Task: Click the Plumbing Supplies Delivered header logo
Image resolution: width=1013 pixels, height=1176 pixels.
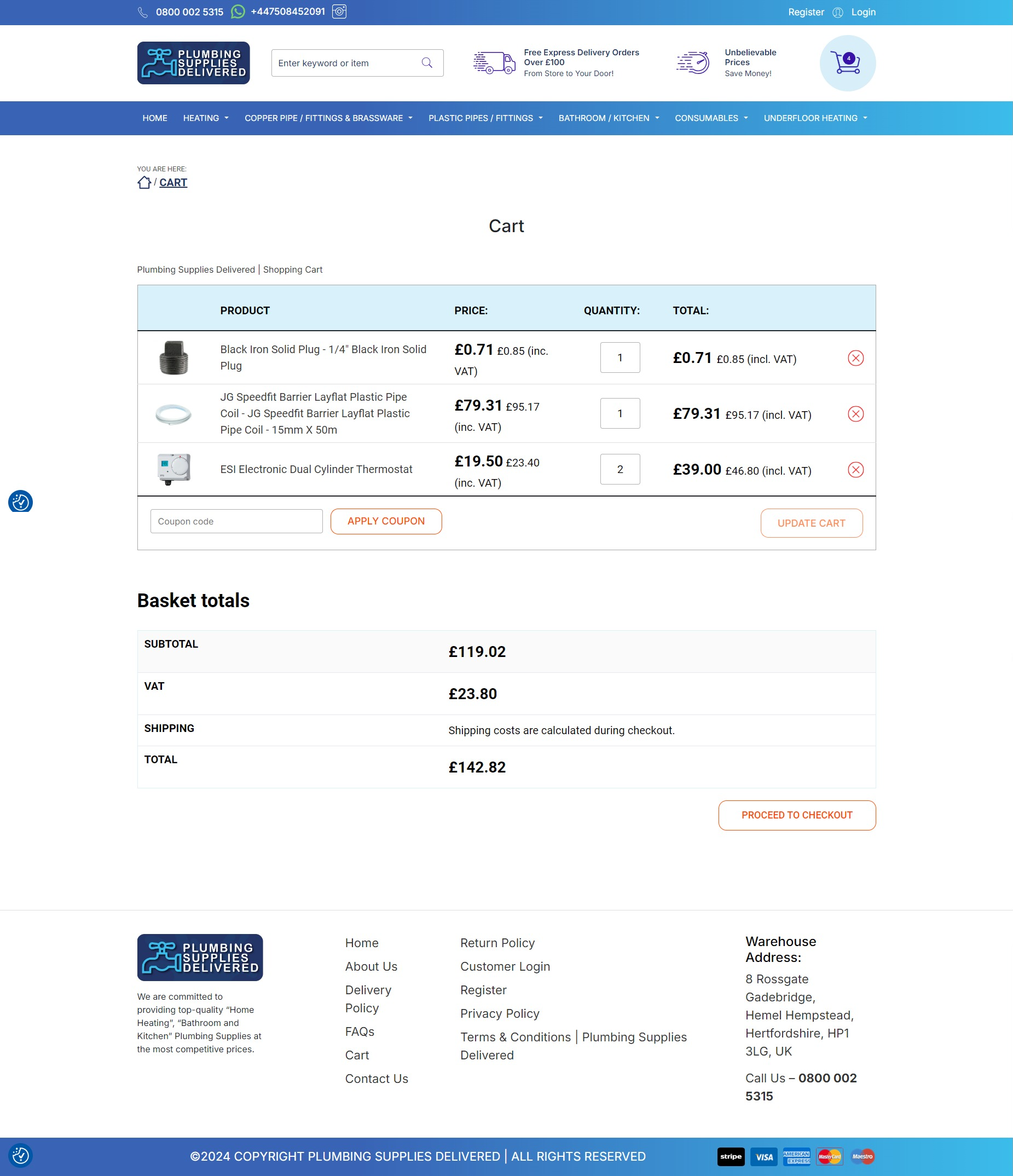Action: coord(193,63)
